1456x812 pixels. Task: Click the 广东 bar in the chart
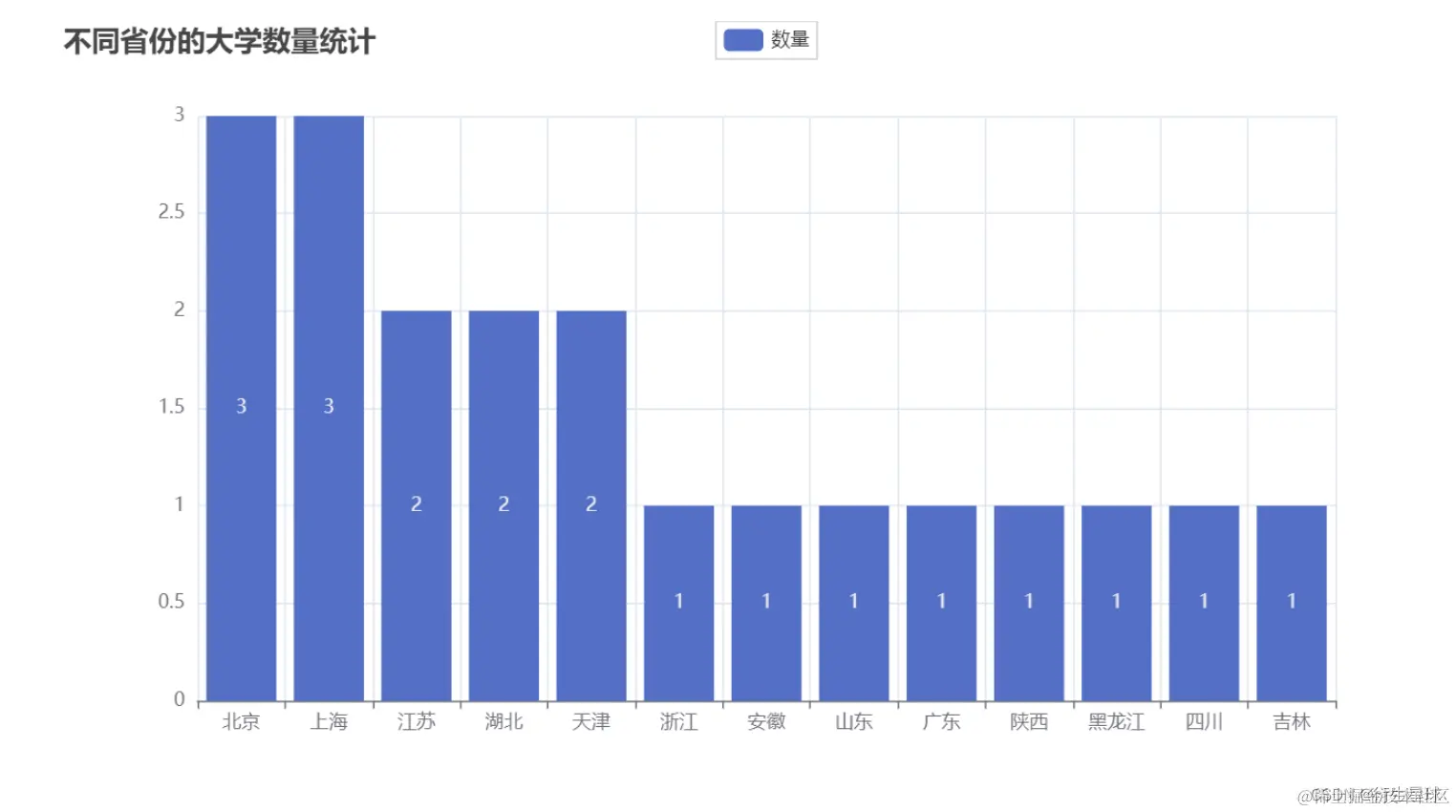[941, 601]
